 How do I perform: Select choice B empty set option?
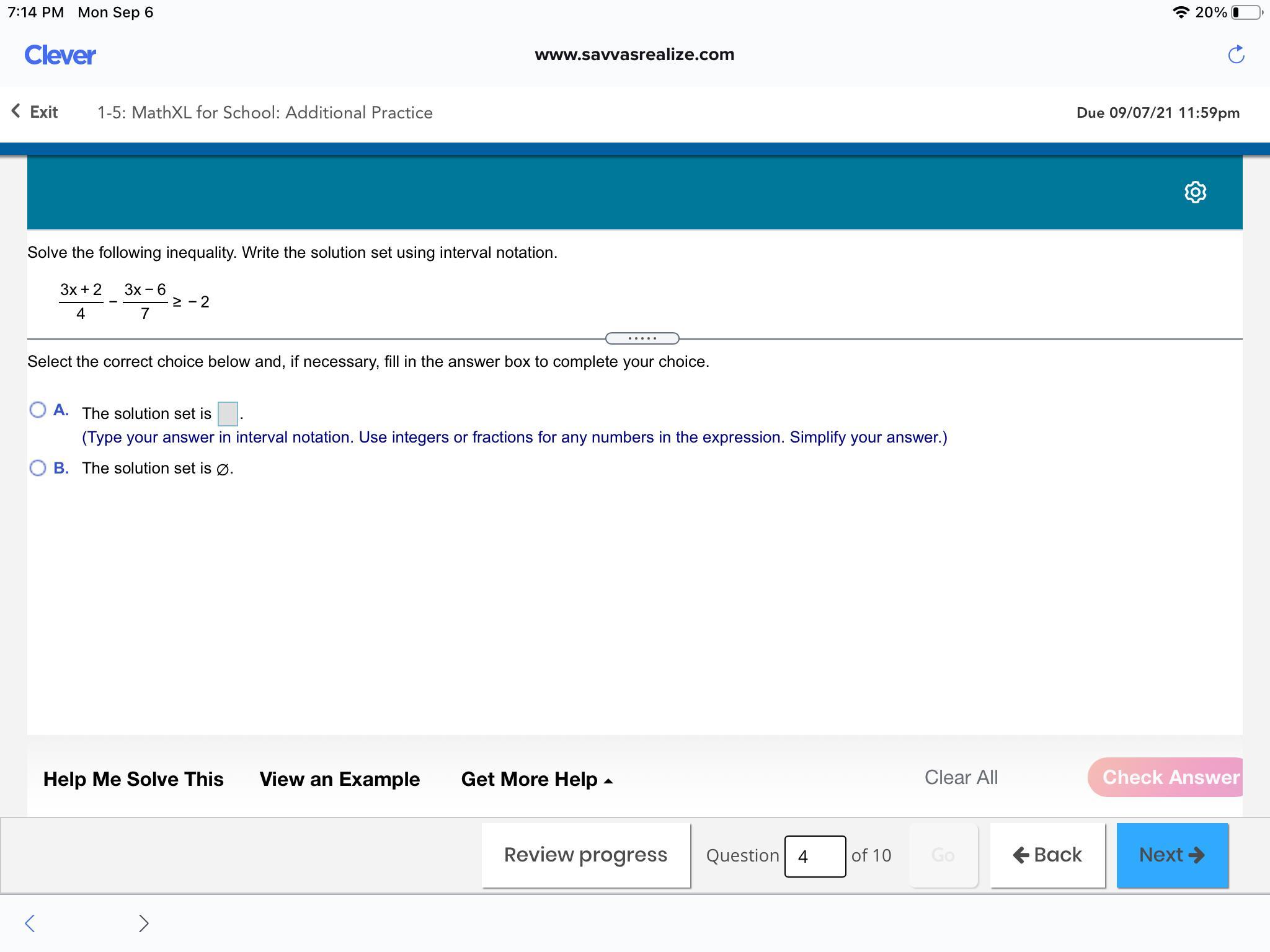[38, 468]
